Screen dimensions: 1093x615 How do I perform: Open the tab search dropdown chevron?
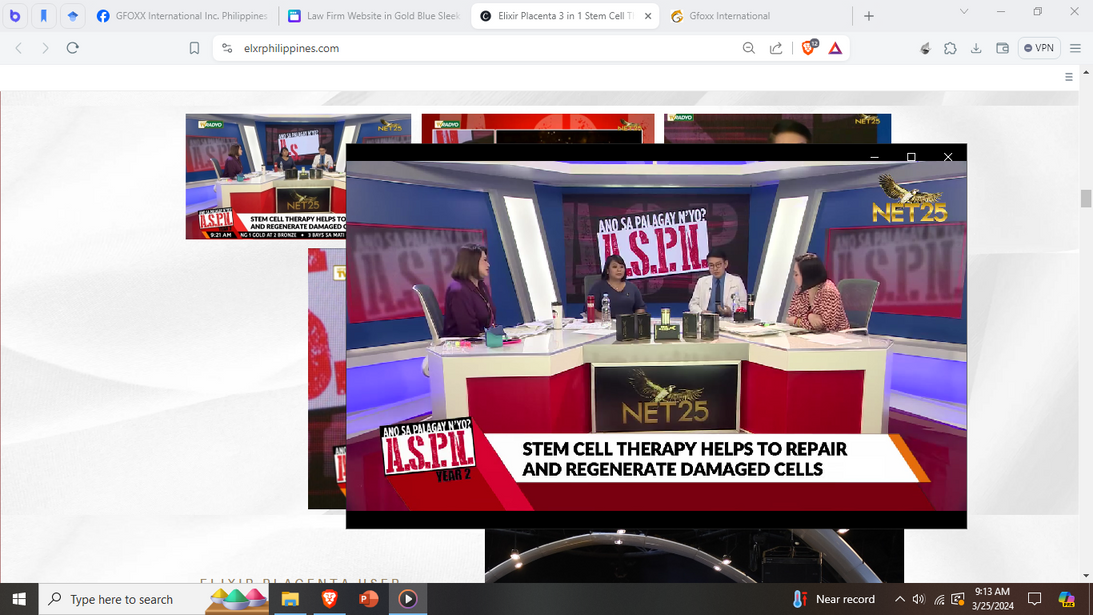(963, 12)
